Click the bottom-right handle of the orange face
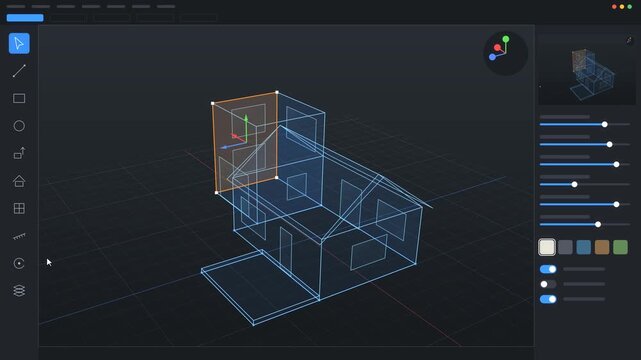Viewport: 641px width, 360px height. click(x=277, y=177)
